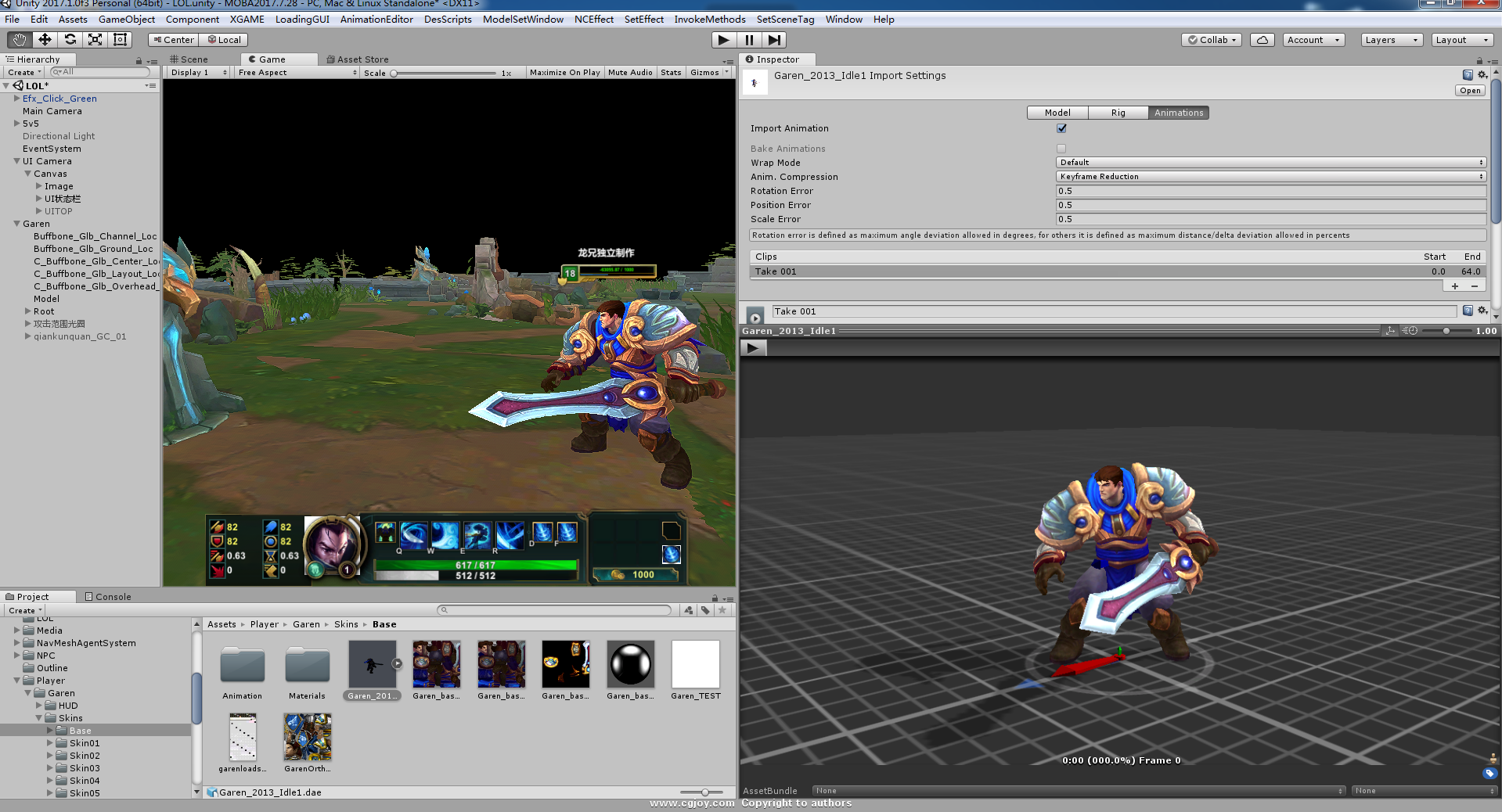Click preview speed clock icon
1502x812 pixels.
[1410, 331]
